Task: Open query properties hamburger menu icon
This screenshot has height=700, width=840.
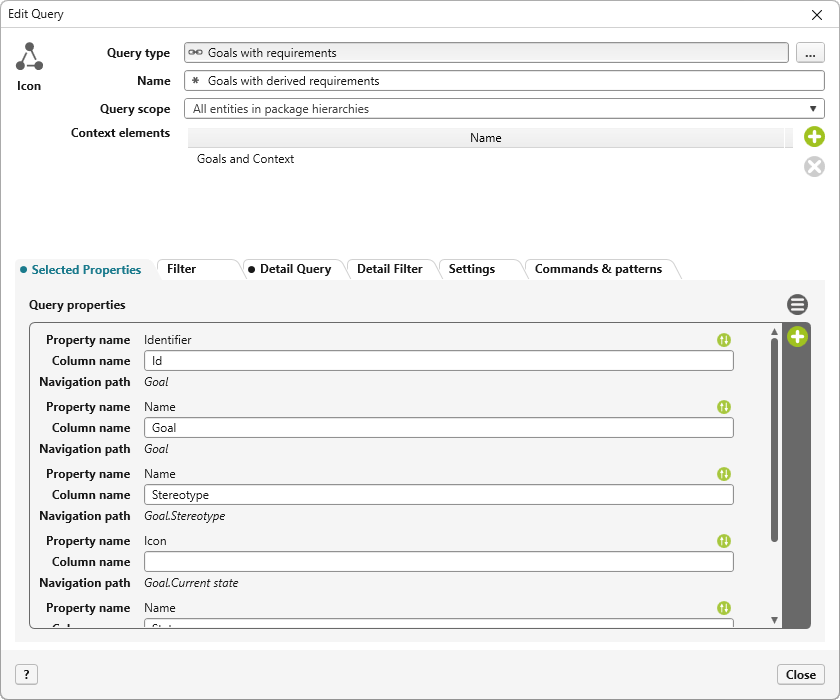Action: [x=797, y=304]
